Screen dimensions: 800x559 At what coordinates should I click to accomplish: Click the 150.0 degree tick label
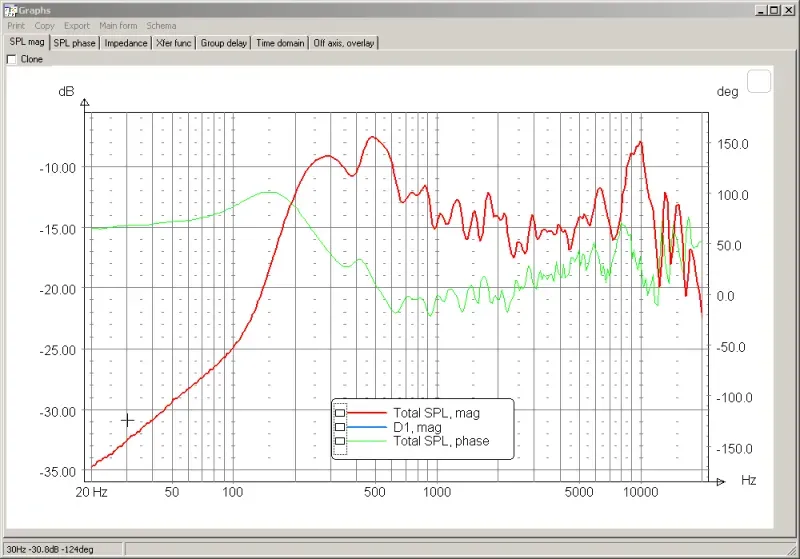pyautogui.click(x=733, y=144)
